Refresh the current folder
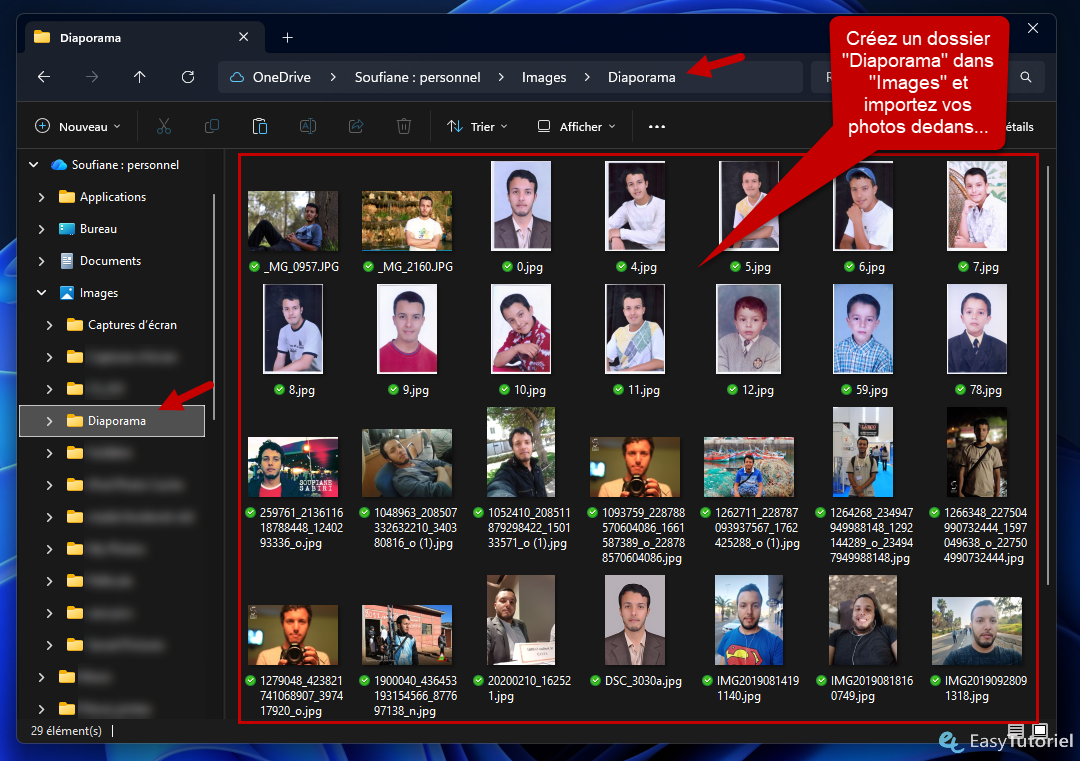The image size is (1080, 761). point(187,77)
